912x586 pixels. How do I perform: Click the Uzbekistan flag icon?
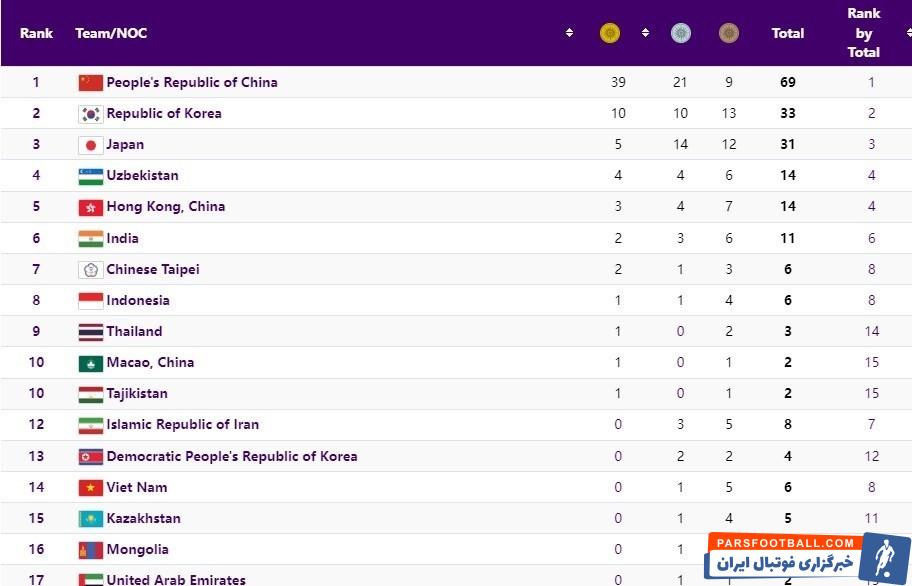click(x=91, y=176)
